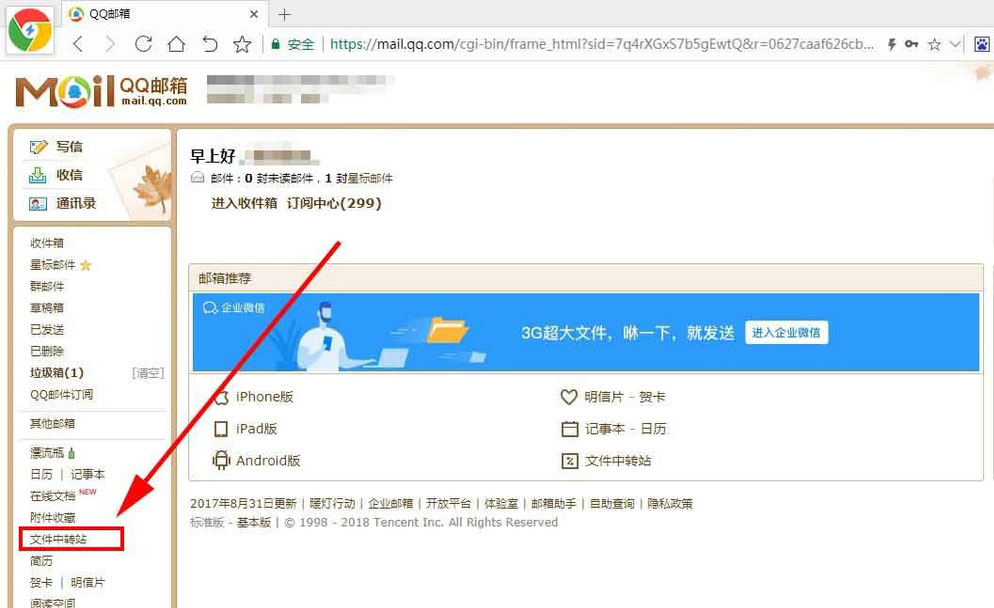The image size is (994, 608).
Task: Click the heart icon beside 明信片 - 贺卡
Action: click(x=568, y=396)
